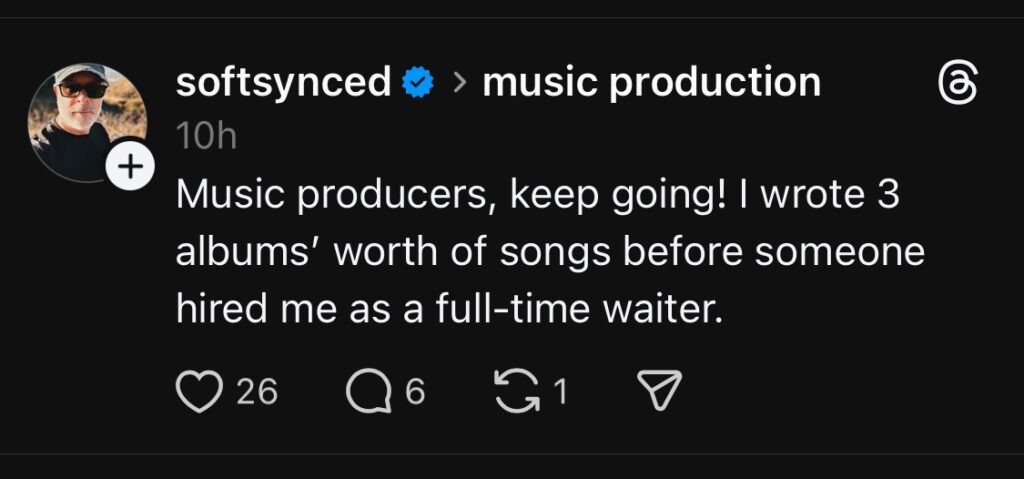Screen dimensions: 1024x479
Task: Click the blue verified badge
Action: [416, 83]
